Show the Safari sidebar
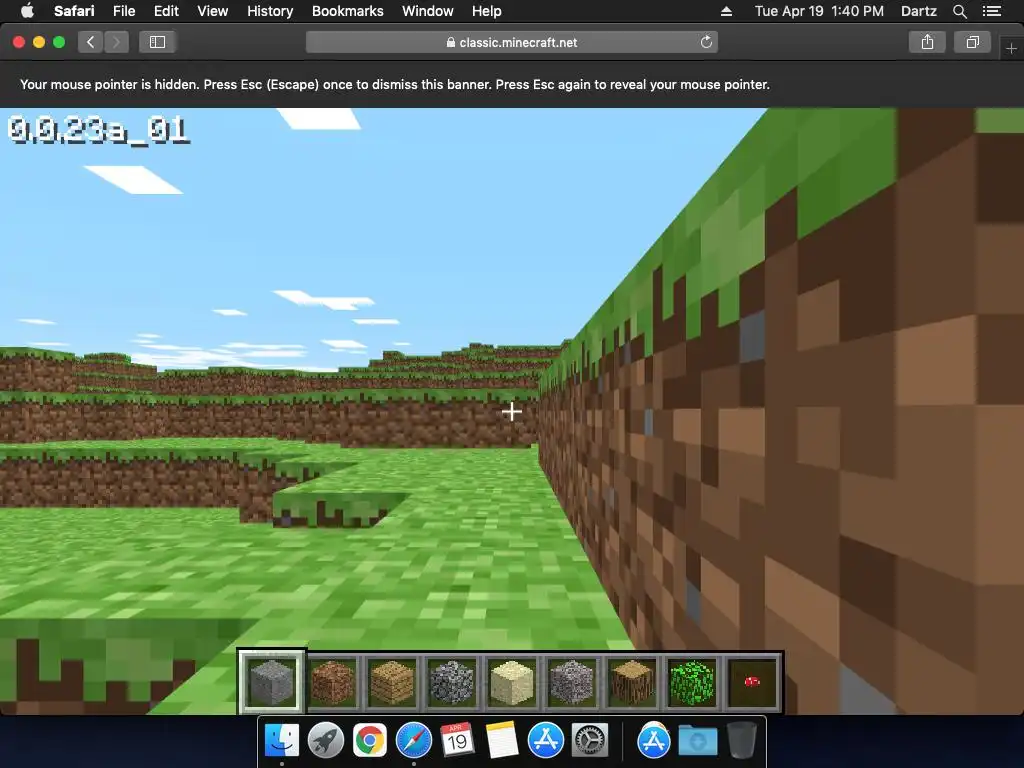This screenshot has height=768, width=1024. click(x=157, y=42)
